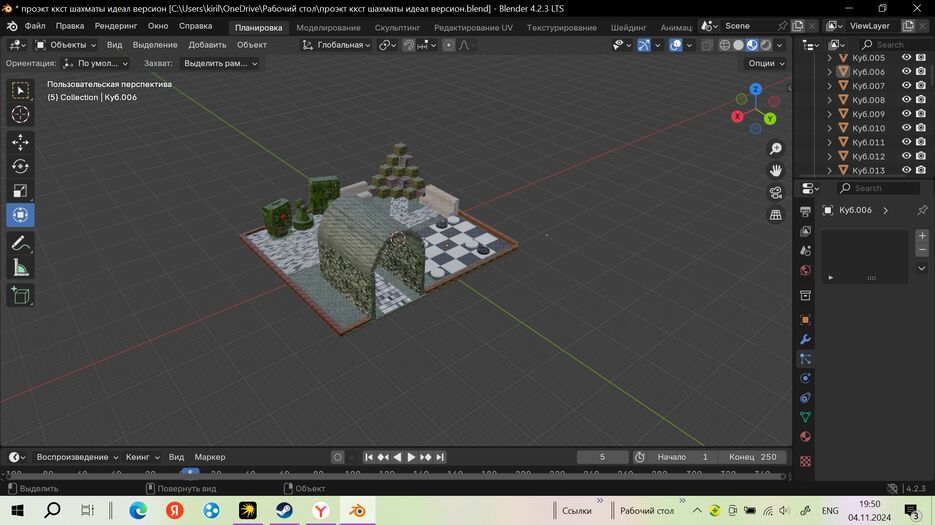Open World properties globe tab
935x525 pixels.
(x=805, y=270)
